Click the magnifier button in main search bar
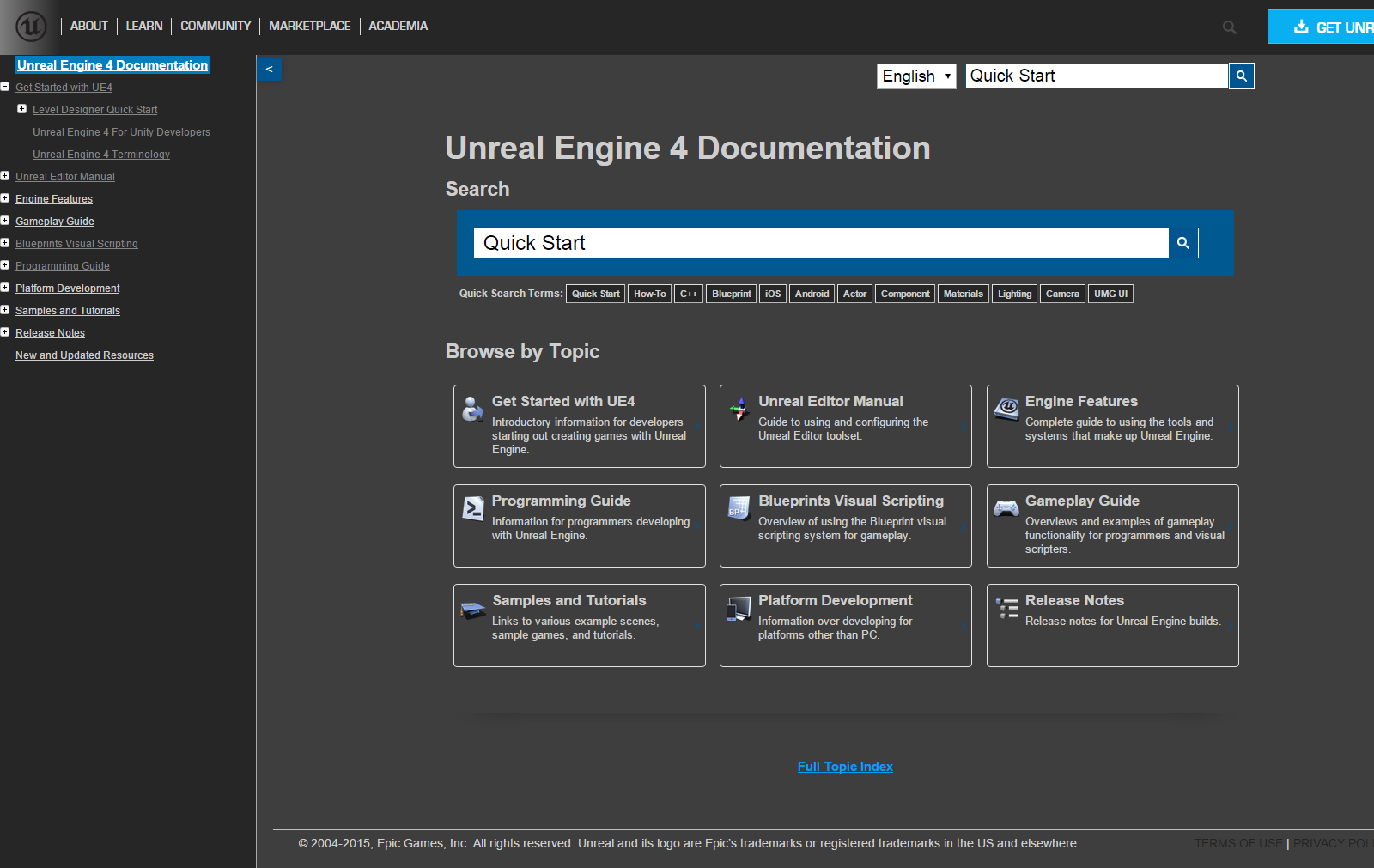This screenshot has height=868, width=1374. coord(1183,243)
